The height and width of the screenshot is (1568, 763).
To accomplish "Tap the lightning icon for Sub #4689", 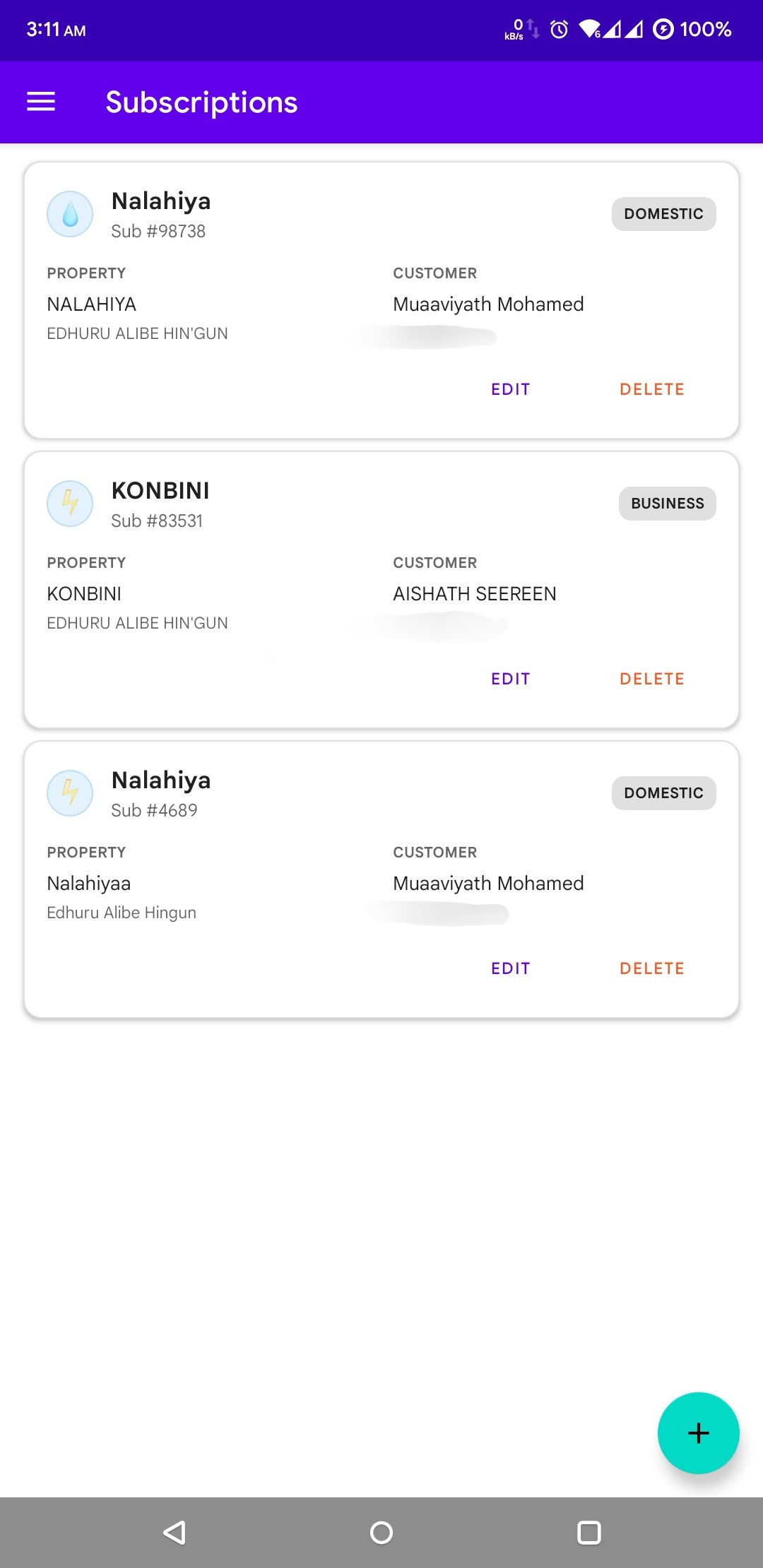I will click(x=70, y=793).
